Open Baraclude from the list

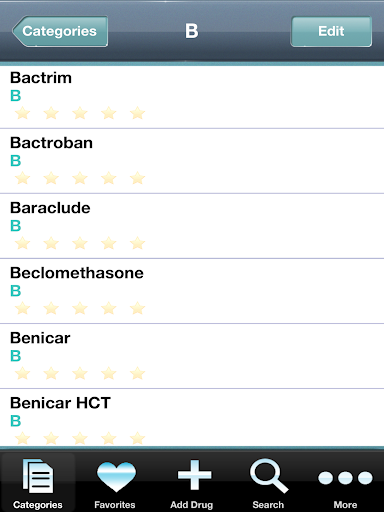[192, 226]
